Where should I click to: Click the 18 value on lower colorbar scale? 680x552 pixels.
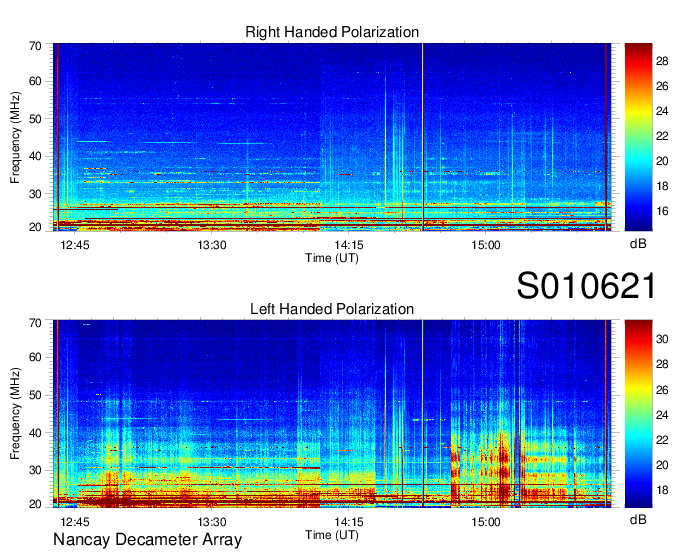point(662,490)
